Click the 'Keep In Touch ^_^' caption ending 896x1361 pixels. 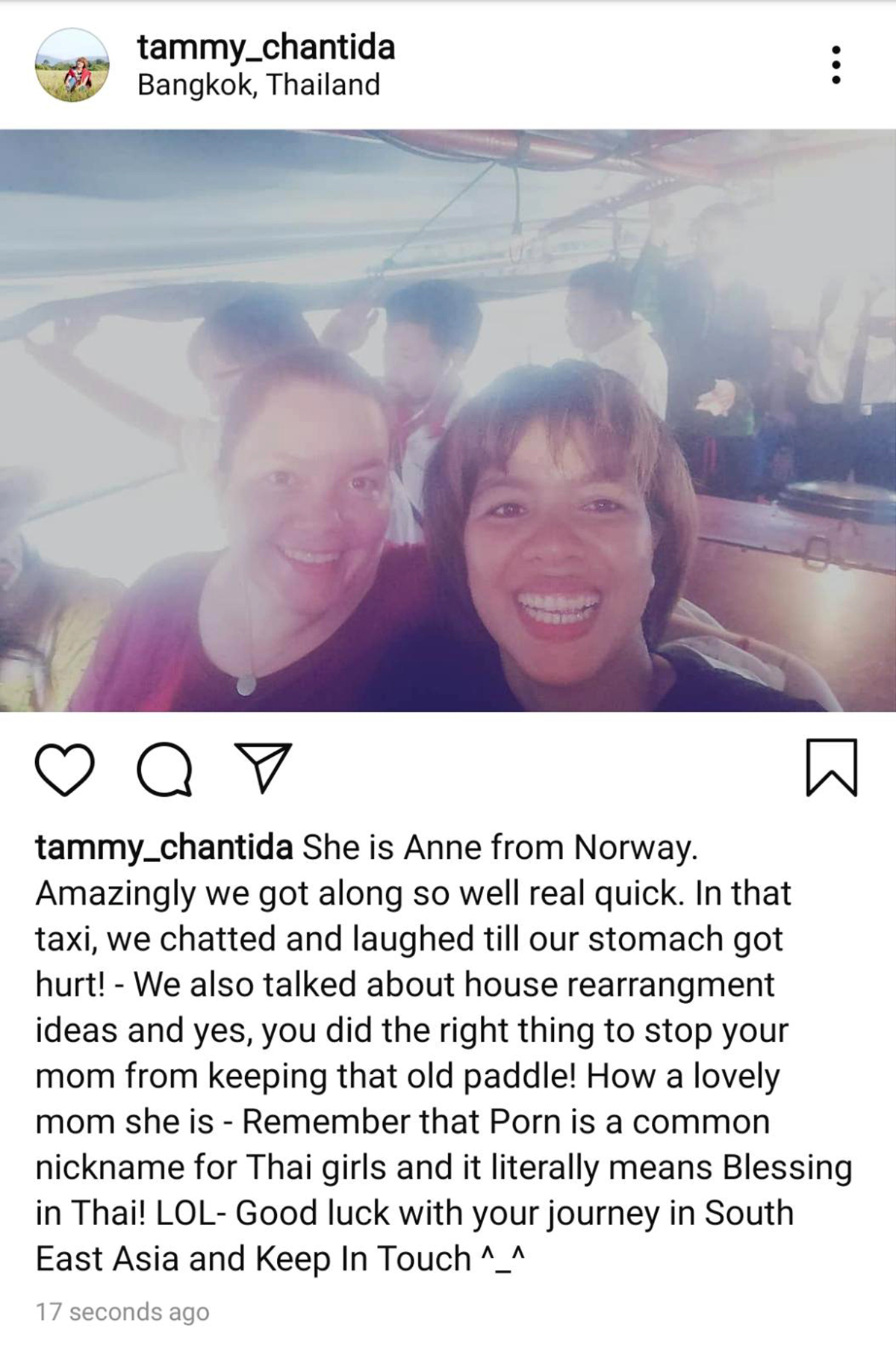390,1259
